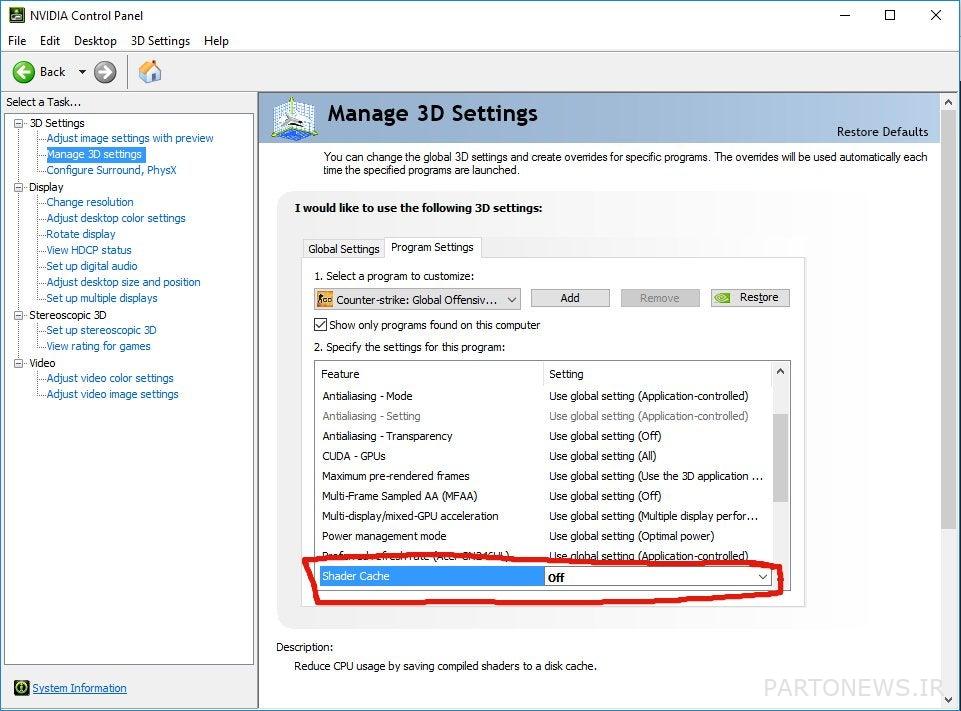Select the Power management mode row

[x=544, y=536]
